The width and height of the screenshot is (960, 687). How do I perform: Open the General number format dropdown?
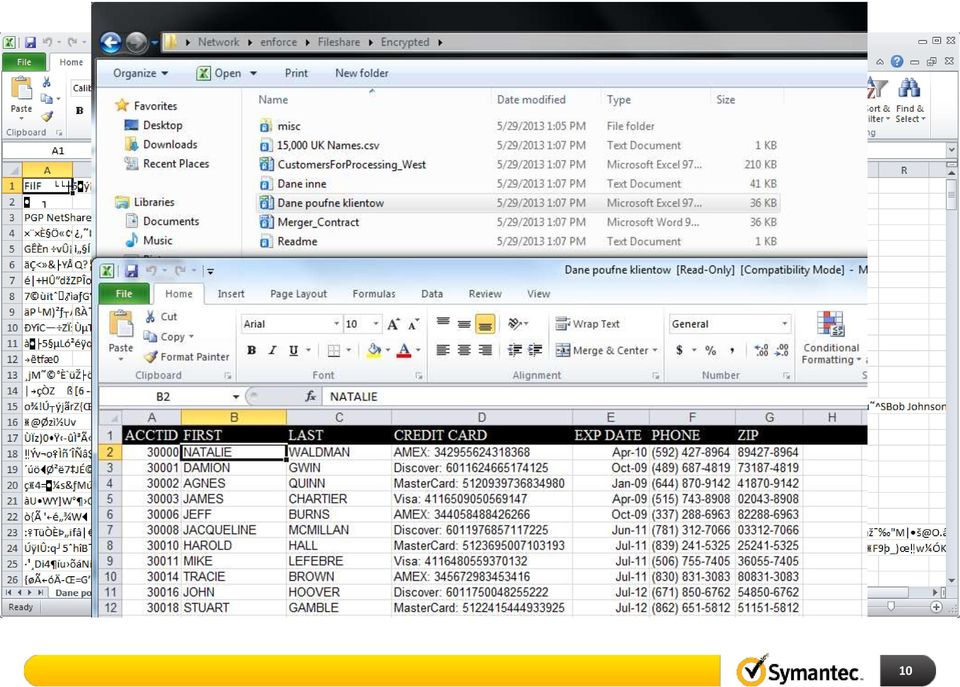pyautogui.click(x=784, y=324)
